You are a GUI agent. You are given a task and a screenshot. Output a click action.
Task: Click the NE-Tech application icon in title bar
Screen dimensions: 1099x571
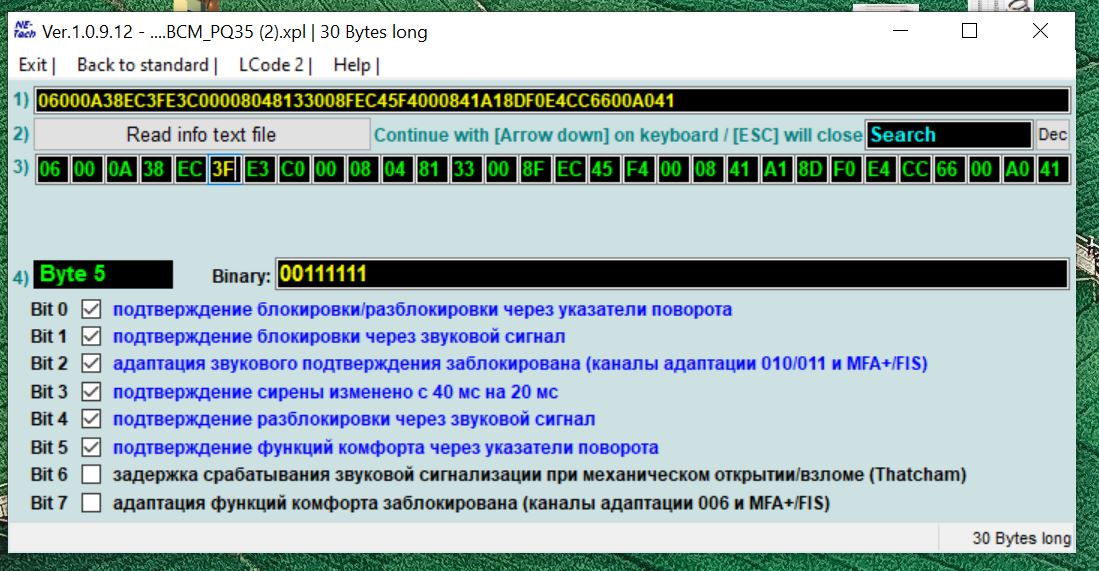click(25, 30)
